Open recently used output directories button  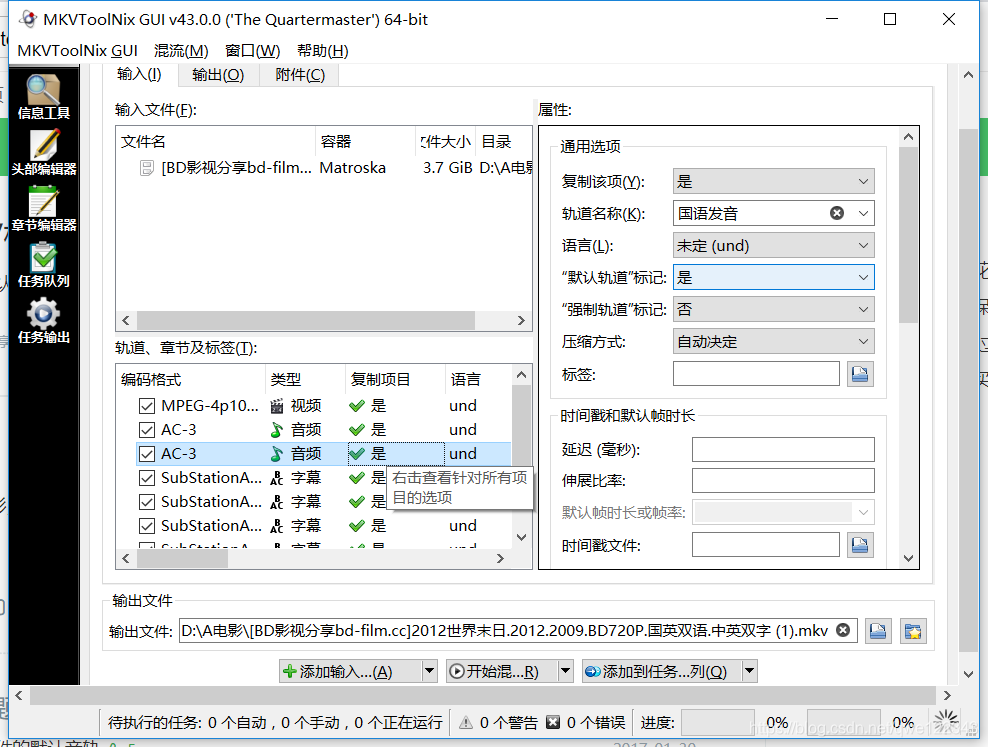(x=913, y=630)
